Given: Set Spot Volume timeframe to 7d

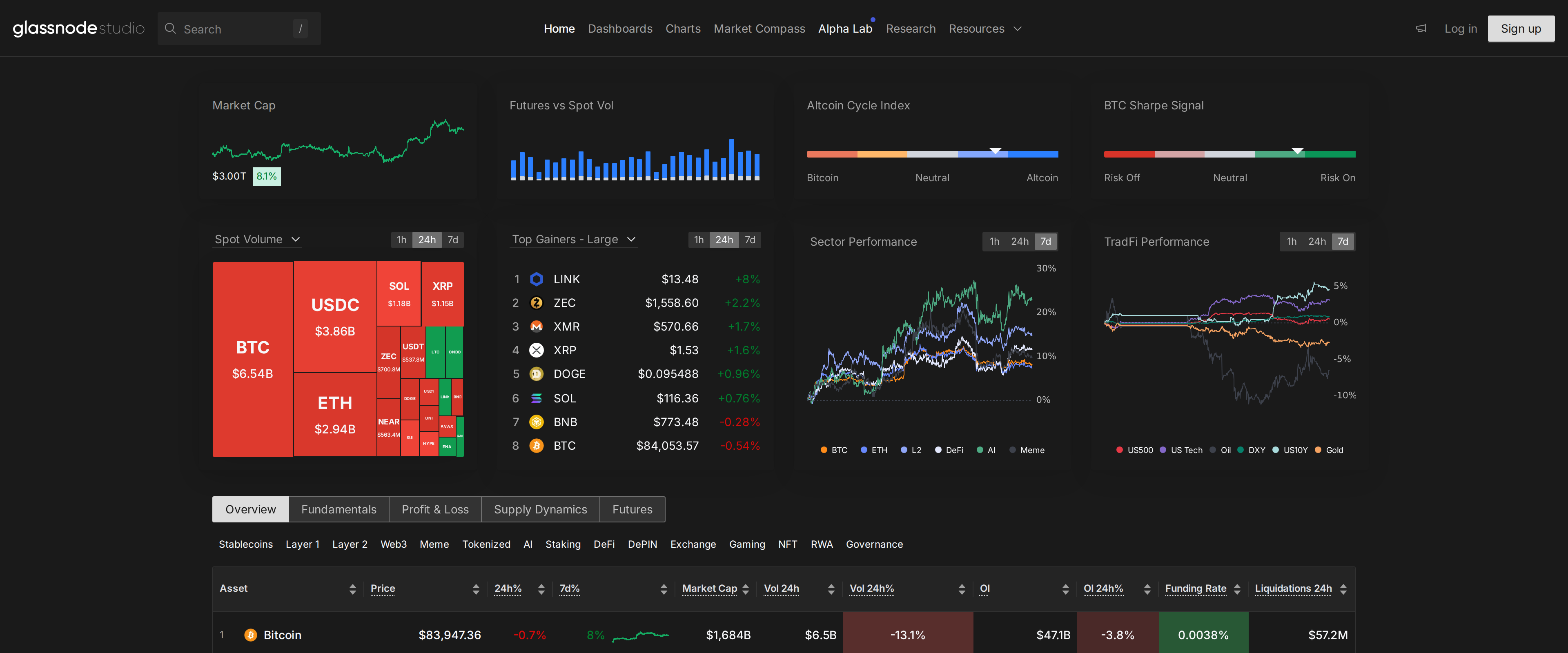Looking at the screenshot, I should [453, 240].
